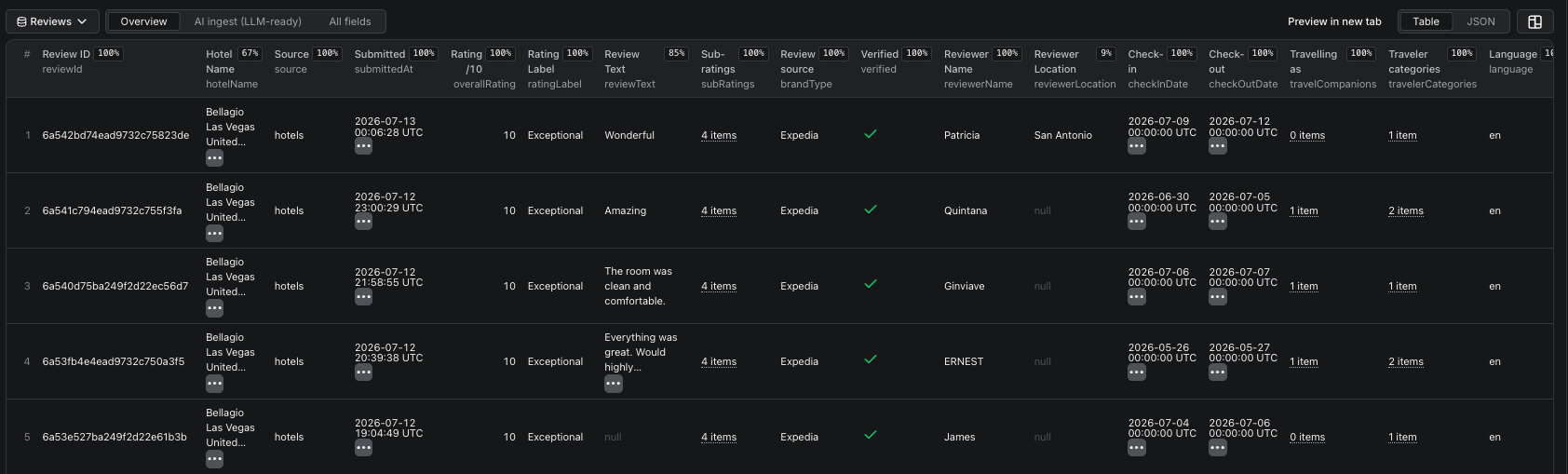Expand submitted date 2026-07-13 00:06:28 ellipsis

(x=363, y=146)
